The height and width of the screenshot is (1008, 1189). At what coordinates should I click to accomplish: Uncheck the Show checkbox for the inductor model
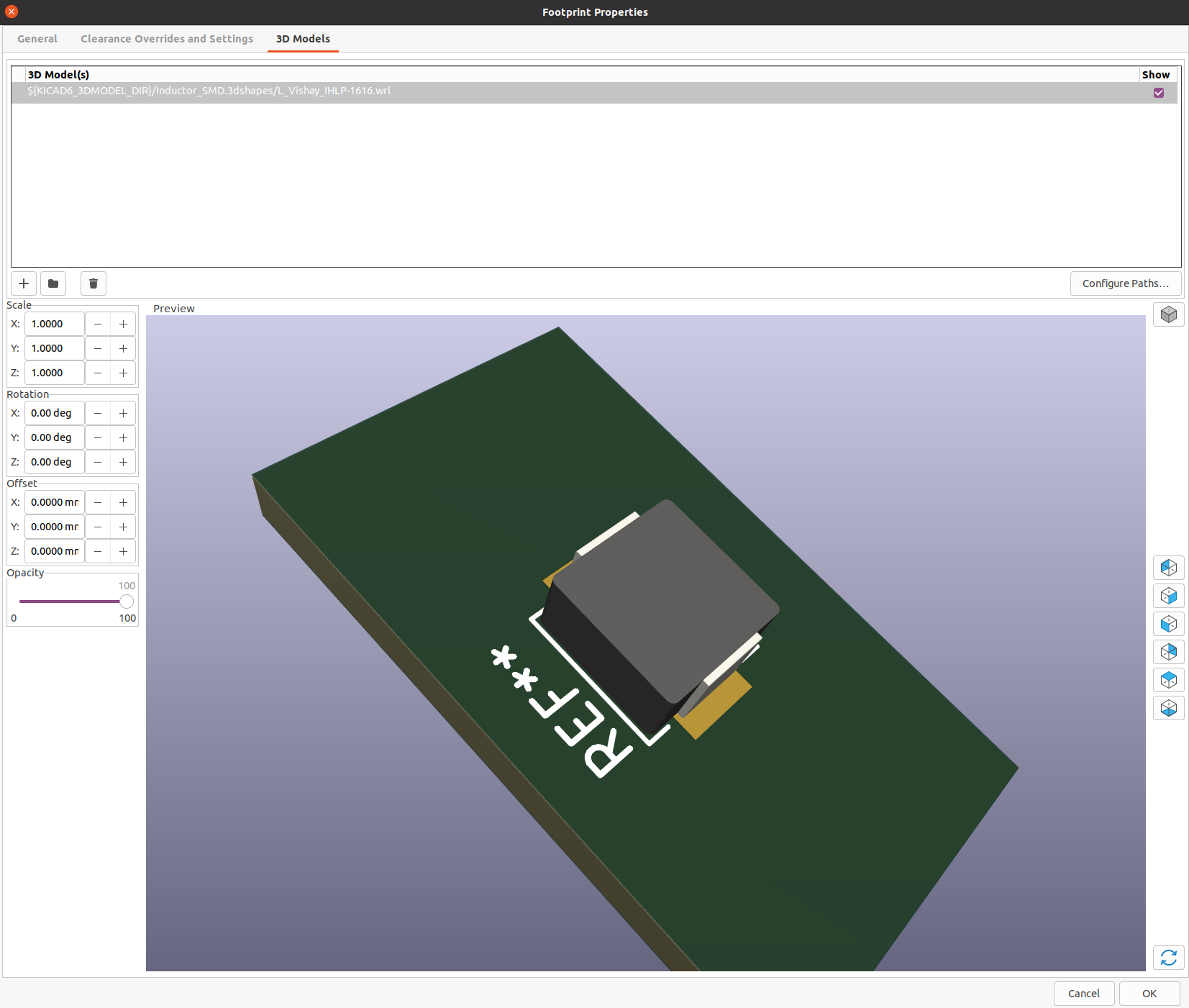pyautogui.click(x=1158, y=93)
